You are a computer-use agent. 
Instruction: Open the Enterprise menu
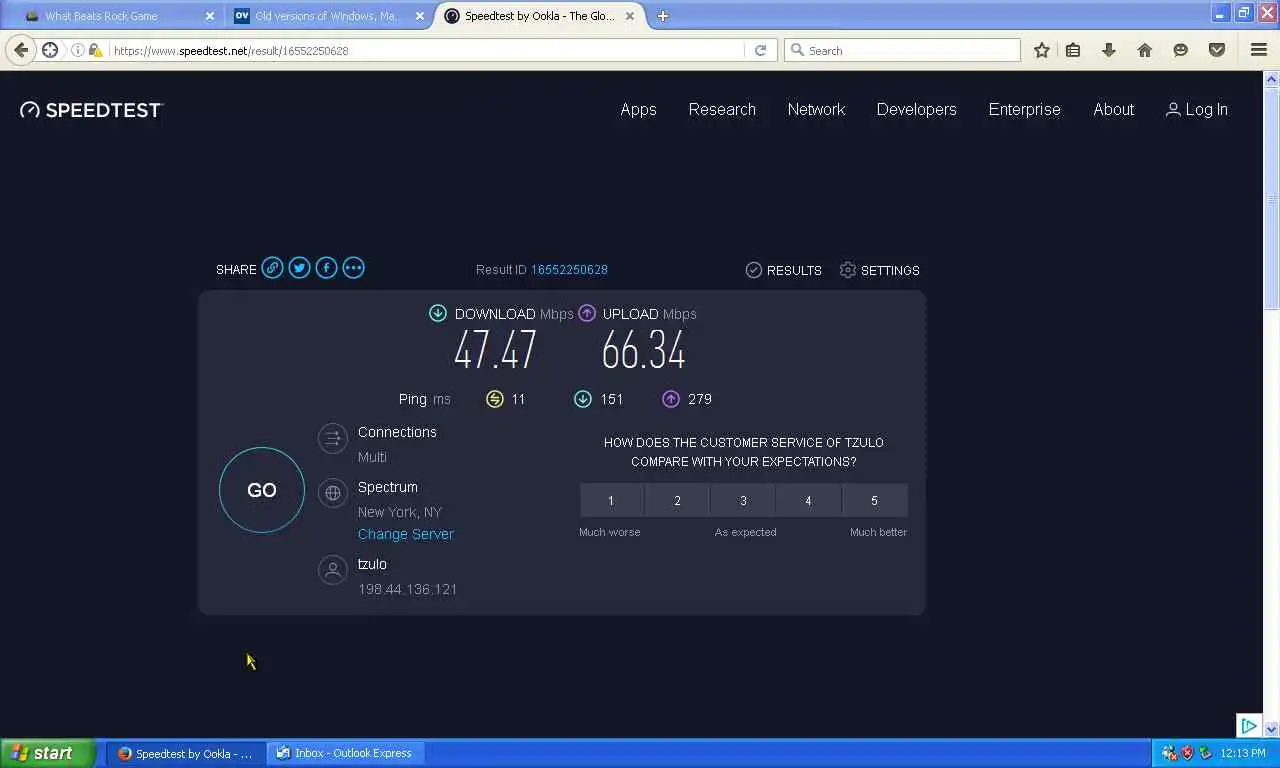click(1024, 110)
